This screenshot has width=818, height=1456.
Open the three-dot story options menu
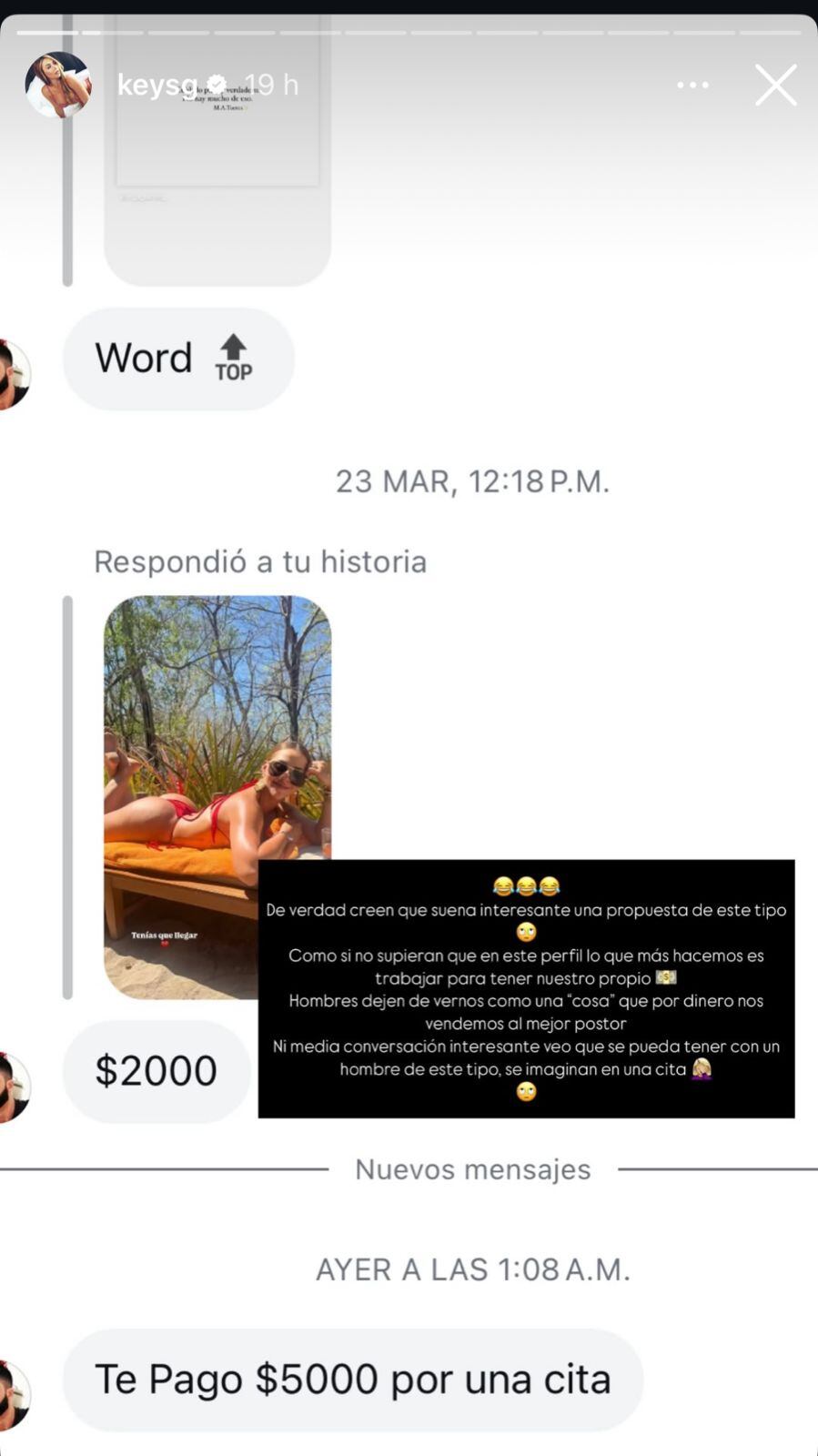(692, 85)
